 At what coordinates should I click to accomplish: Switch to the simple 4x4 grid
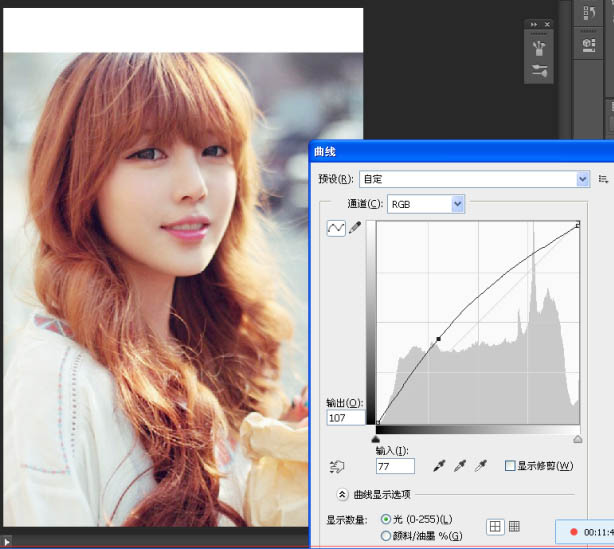pyautogui.click(x=495, y=526)
